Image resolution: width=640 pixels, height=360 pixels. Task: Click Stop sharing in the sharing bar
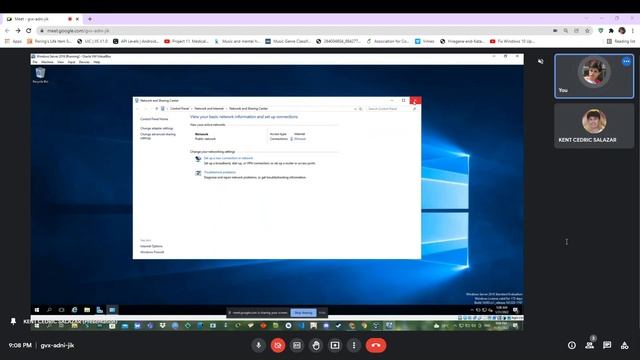tap(303, 313)
